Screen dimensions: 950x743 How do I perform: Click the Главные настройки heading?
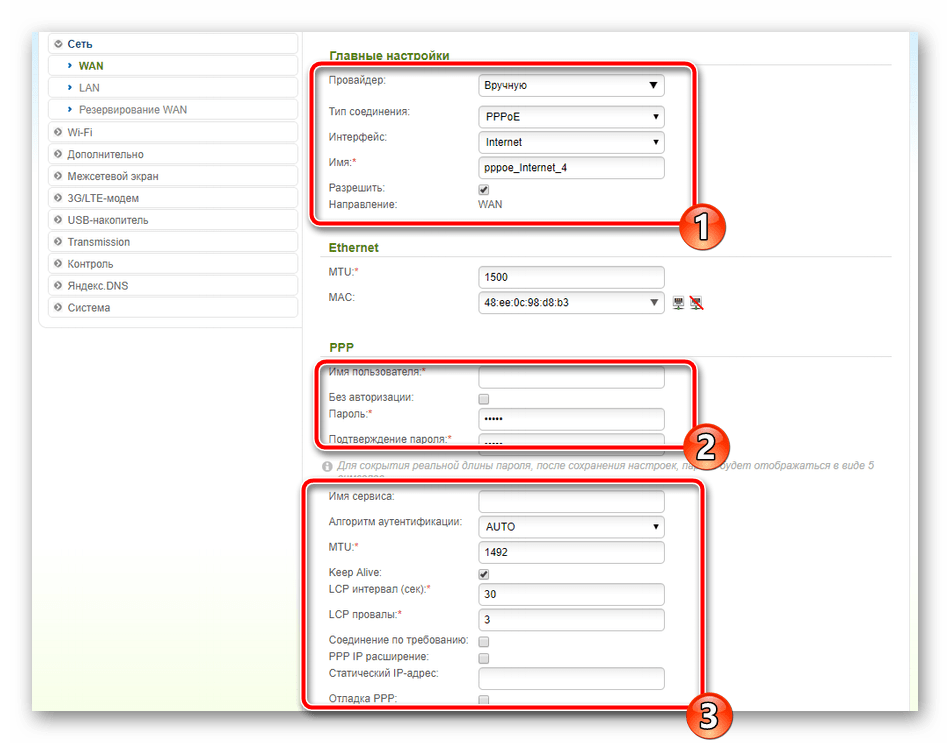pos(389,56)
